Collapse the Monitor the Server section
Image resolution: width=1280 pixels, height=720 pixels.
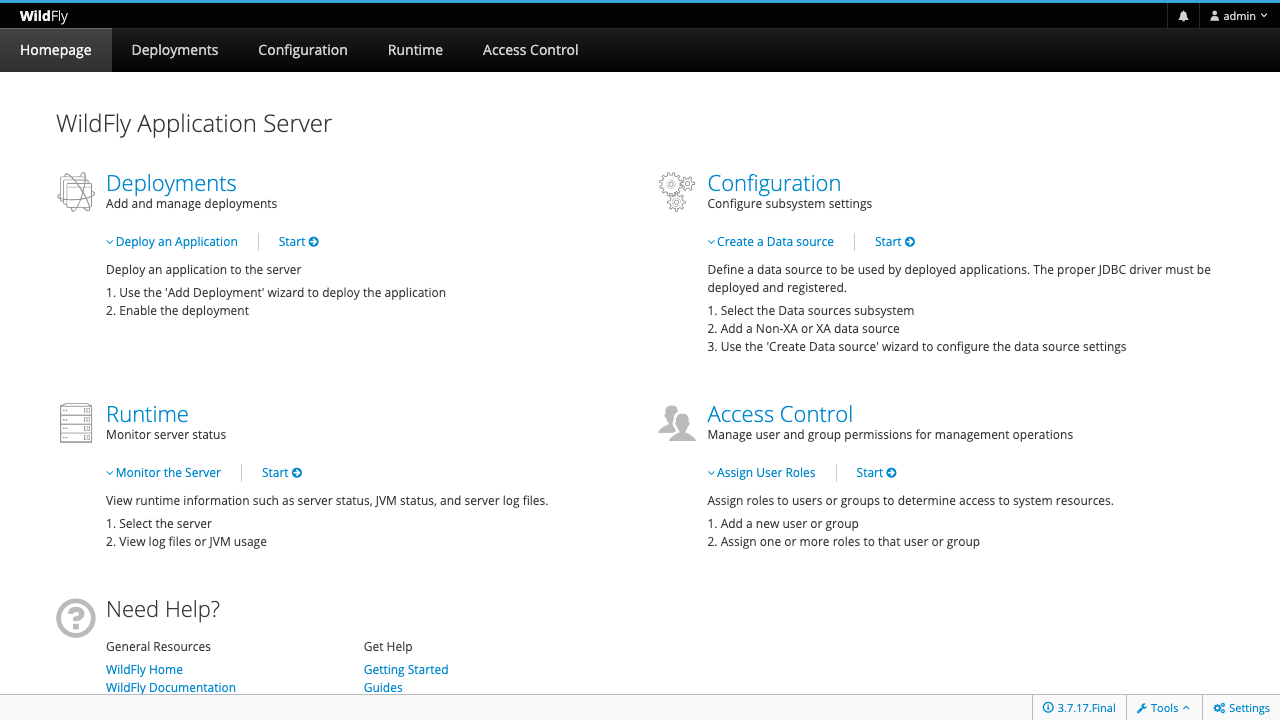163,473
